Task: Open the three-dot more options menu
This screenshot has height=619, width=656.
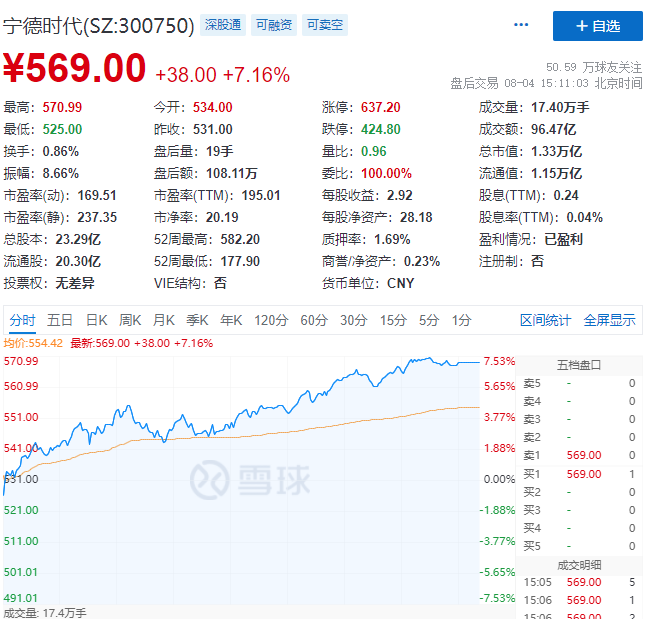Action: point(521,25)
